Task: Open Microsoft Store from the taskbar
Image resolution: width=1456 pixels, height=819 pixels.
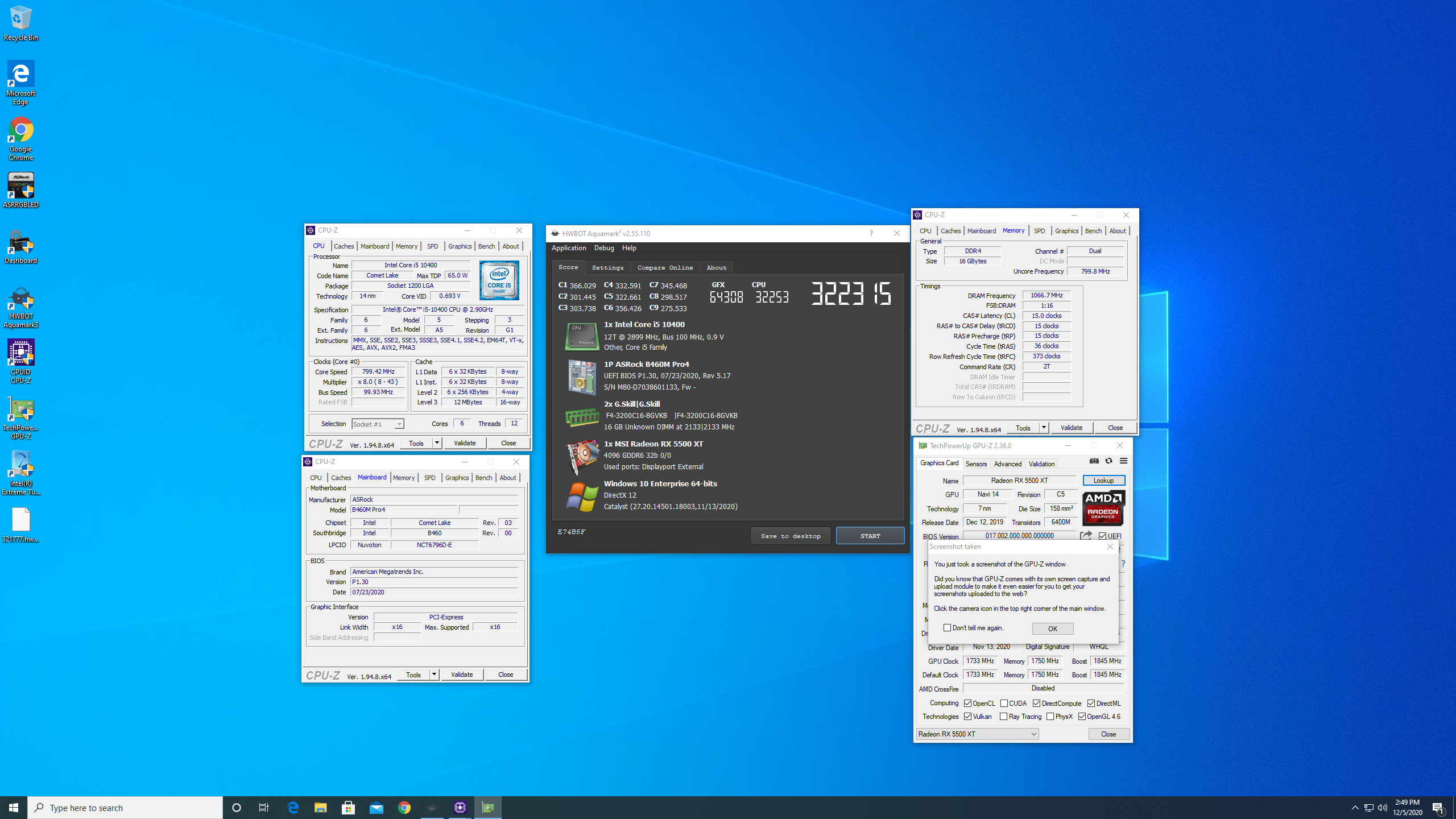Action: [x=348, y=808]
